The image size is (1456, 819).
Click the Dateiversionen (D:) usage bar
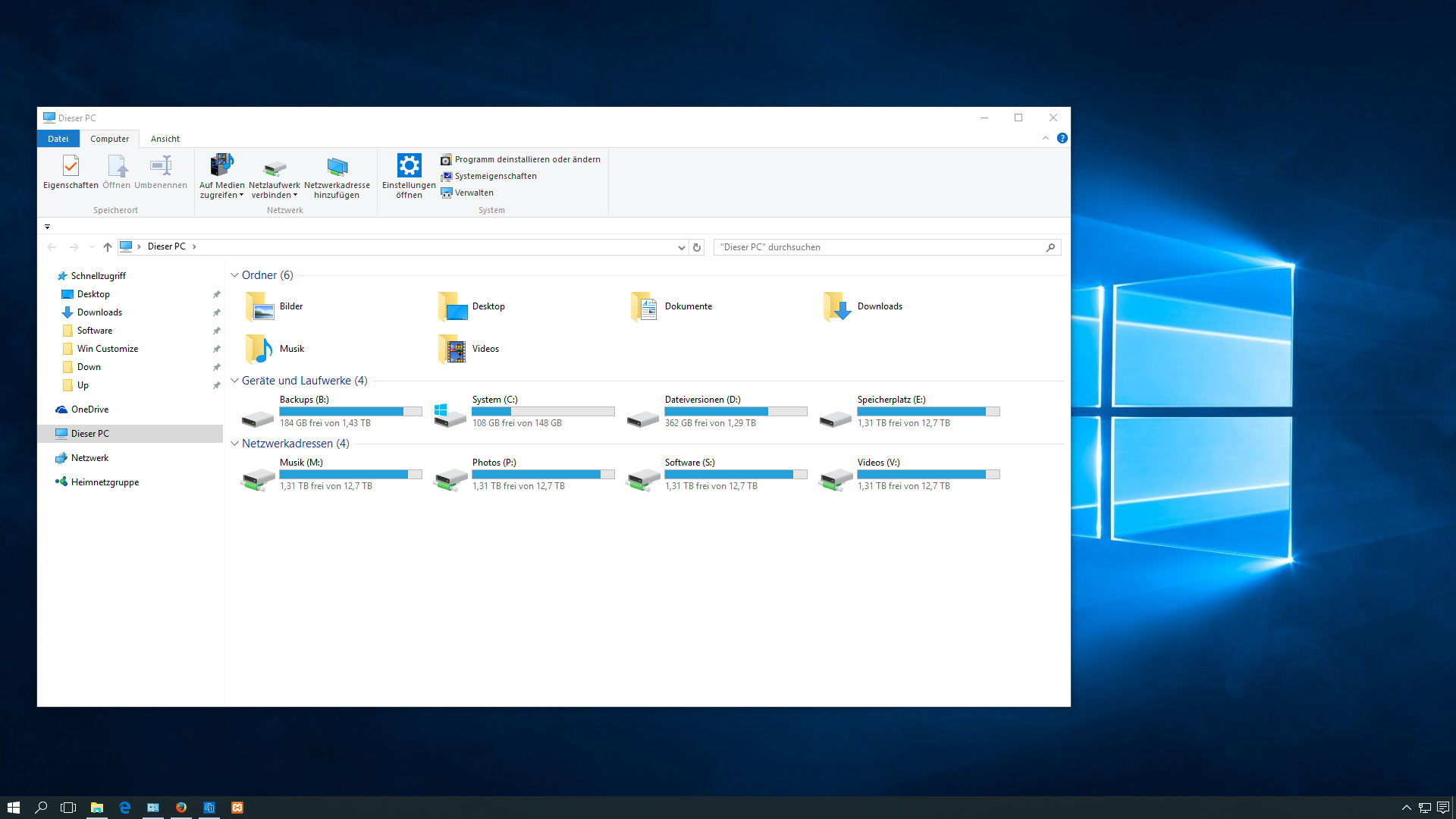pyautogui.click(x=736, y=411)
